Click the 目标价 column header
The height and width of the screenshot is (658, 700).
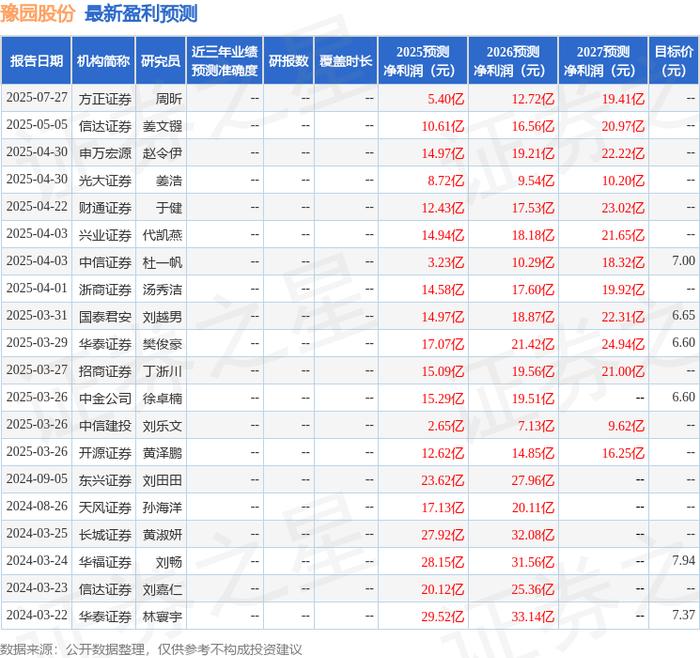click(674, 61)
